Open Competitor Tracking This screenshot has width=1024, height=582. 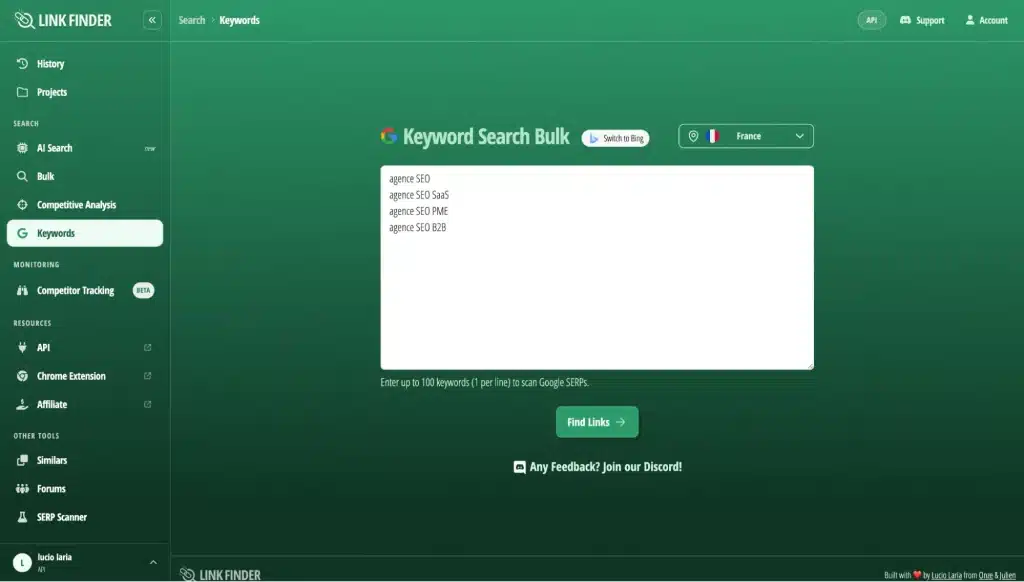point(85,291)
